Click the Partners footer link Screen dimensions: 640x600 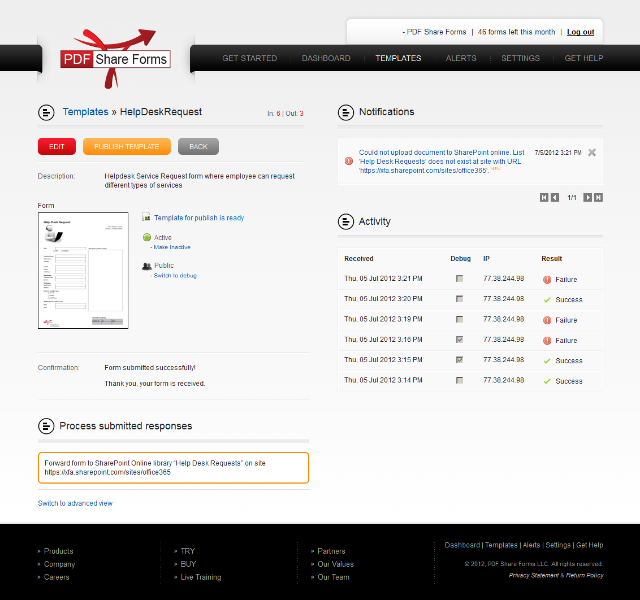(331, 551)
